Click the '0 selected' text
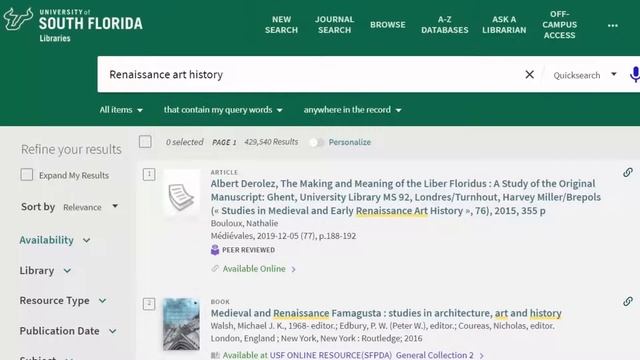 pos(184,142)
